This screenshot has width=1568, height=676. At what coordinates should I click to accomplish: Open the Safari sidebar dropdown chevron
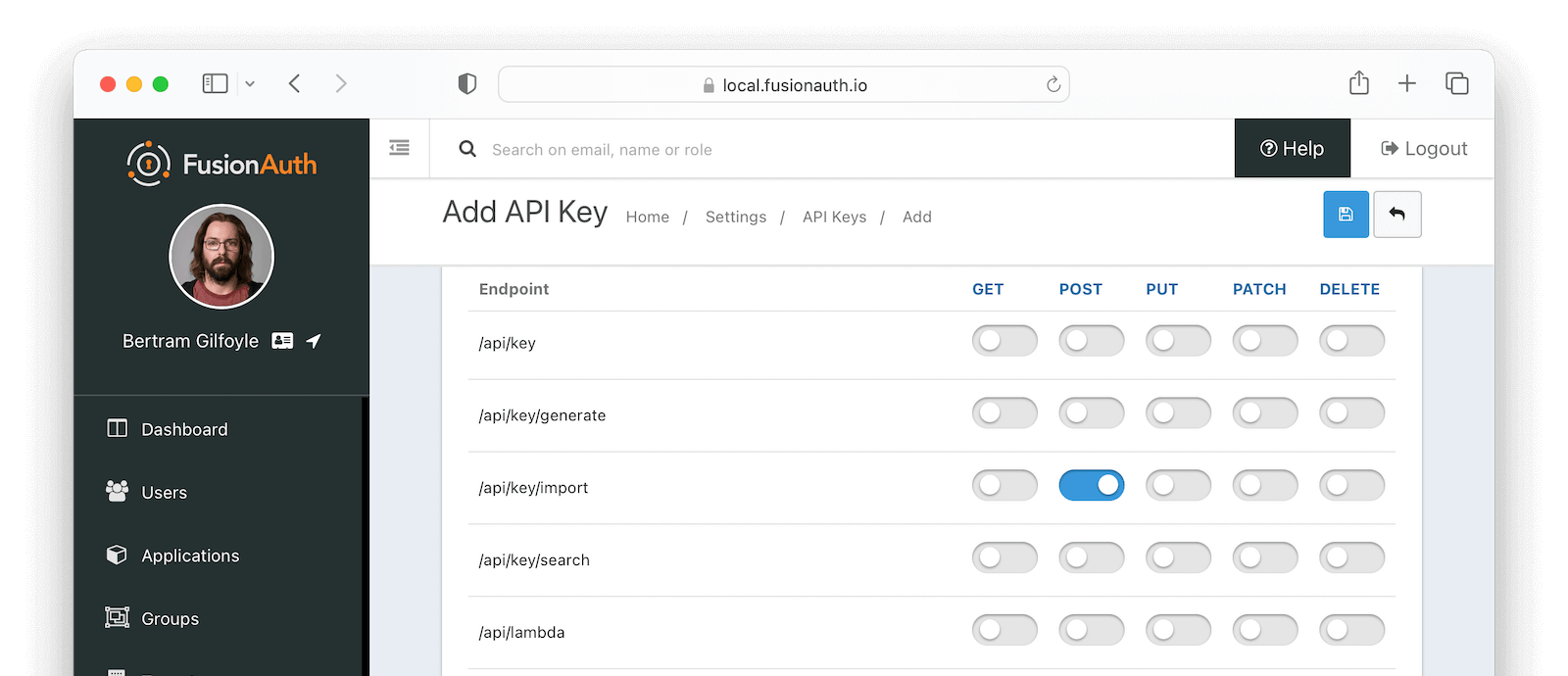[x=250, y=84]
